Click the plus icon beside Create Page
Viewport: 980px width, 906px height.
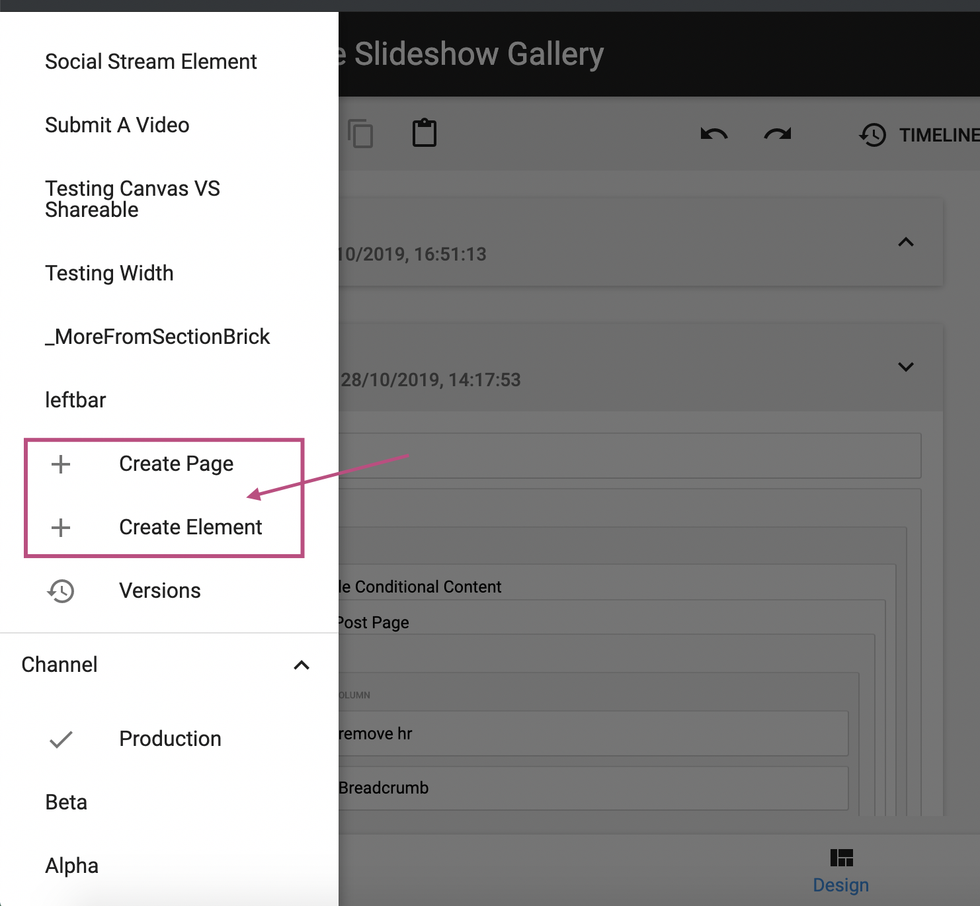click(x=61, y=464)
